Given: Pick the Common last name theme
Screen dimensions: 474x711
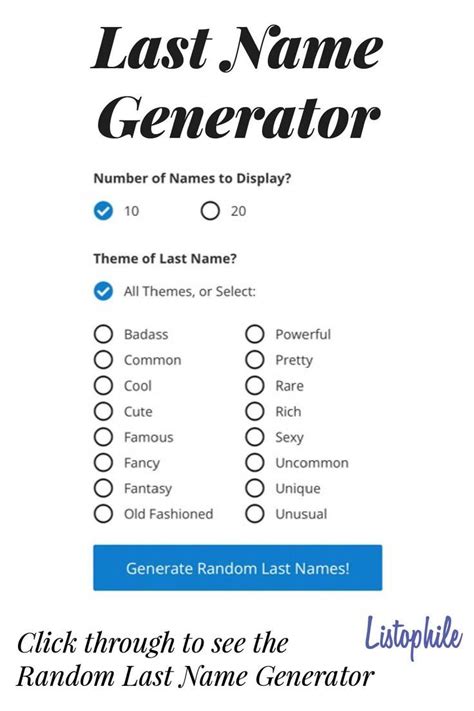Looking at the screenshot, I should click(103, 360).
